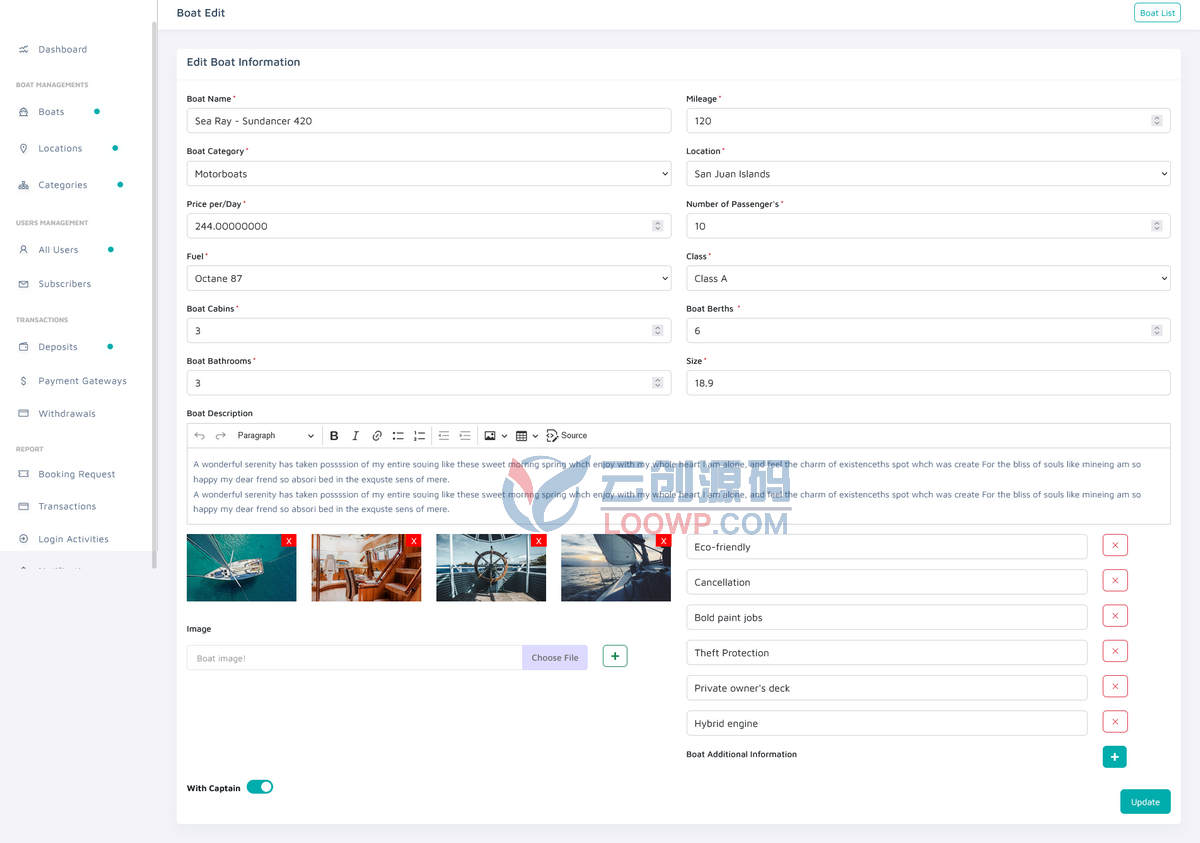
Task: Click the Boat Name input field
Action: (429, 121)
